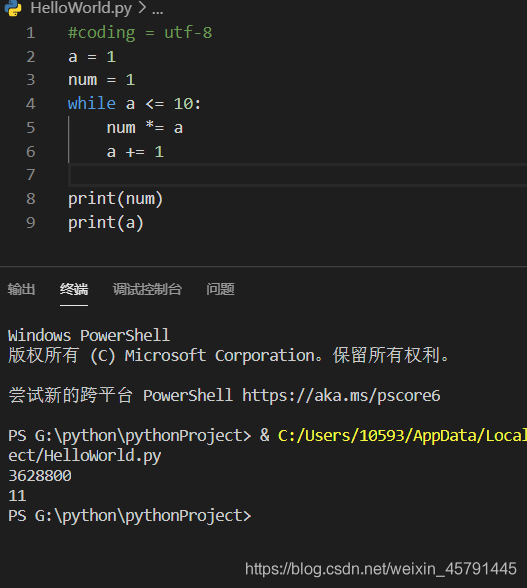Viewport: 527px width, 588px height.
Task: Switch to the 输出 tab
Action: coord(21,289)
